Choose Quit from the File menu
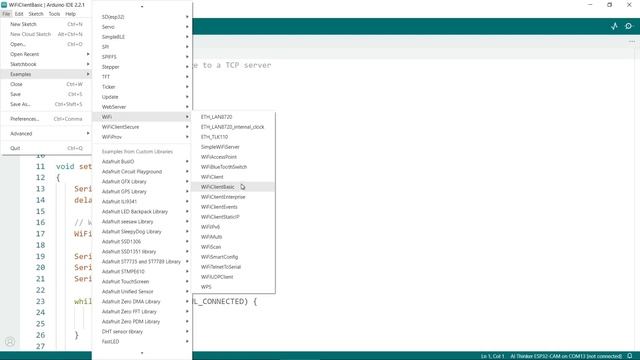The image size is (640, 360). [x=46, y=148]
